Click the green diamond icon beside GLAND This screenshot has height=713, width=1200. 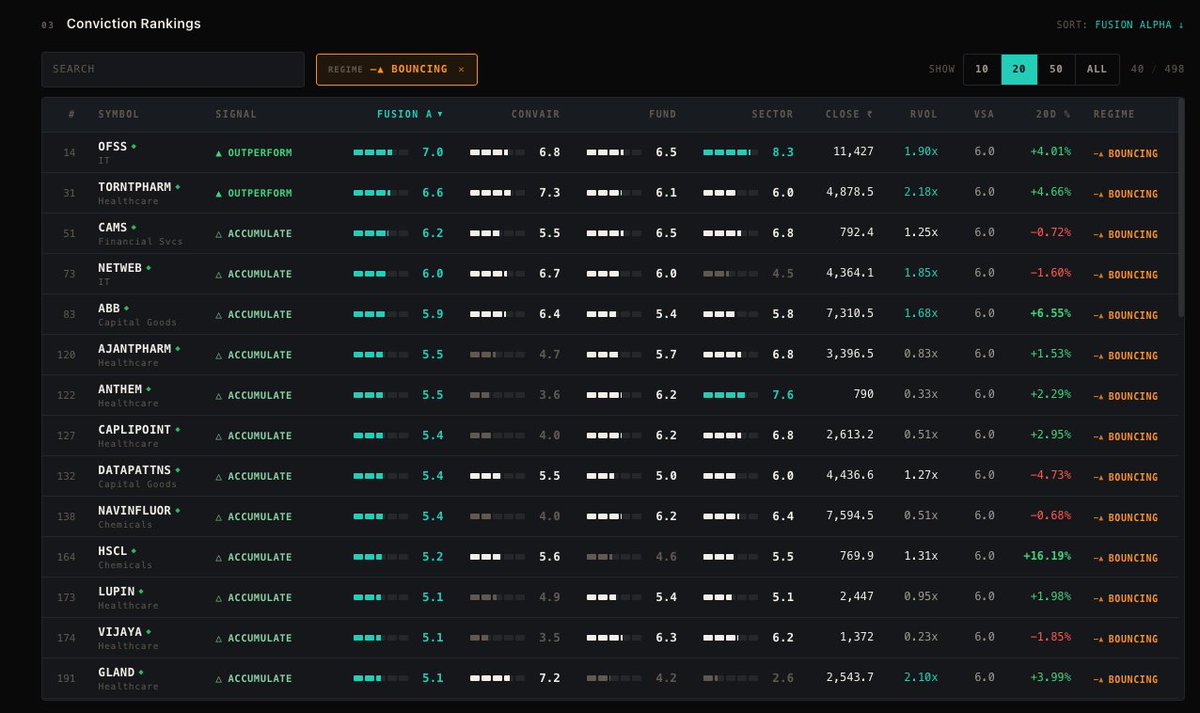tap(141, 672)
